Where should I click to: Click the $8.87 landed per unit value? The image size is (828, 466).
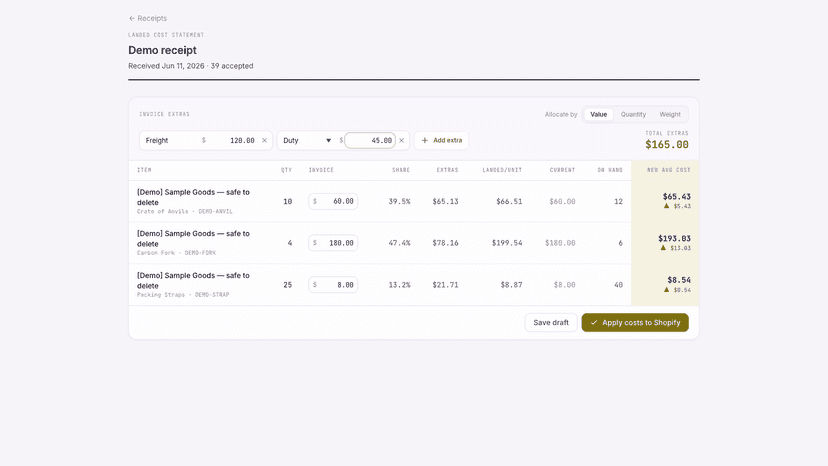coord(511,285)
